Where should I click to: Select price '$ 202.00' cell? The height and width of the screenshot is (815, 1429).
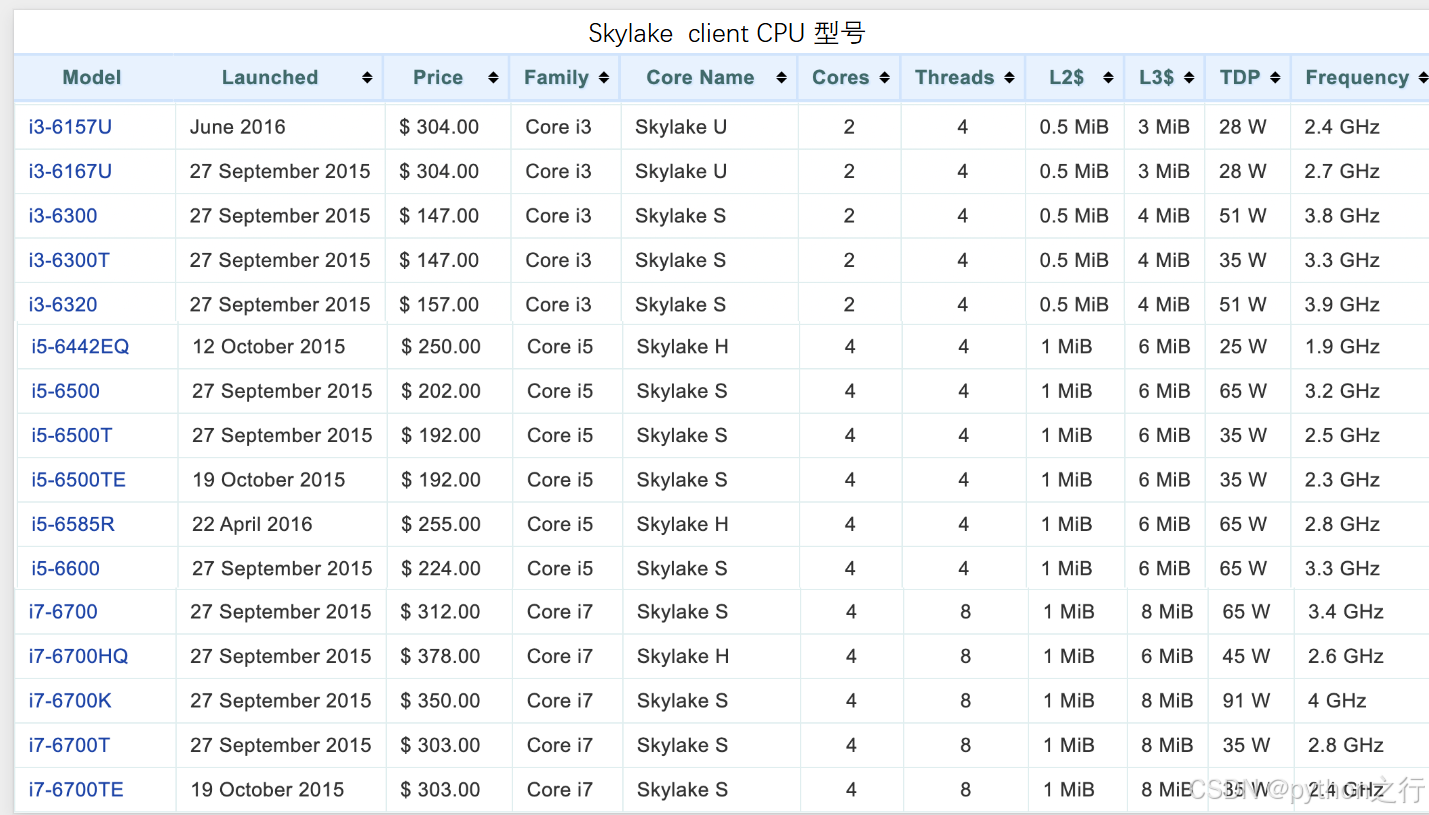click(x=441, y=391)
